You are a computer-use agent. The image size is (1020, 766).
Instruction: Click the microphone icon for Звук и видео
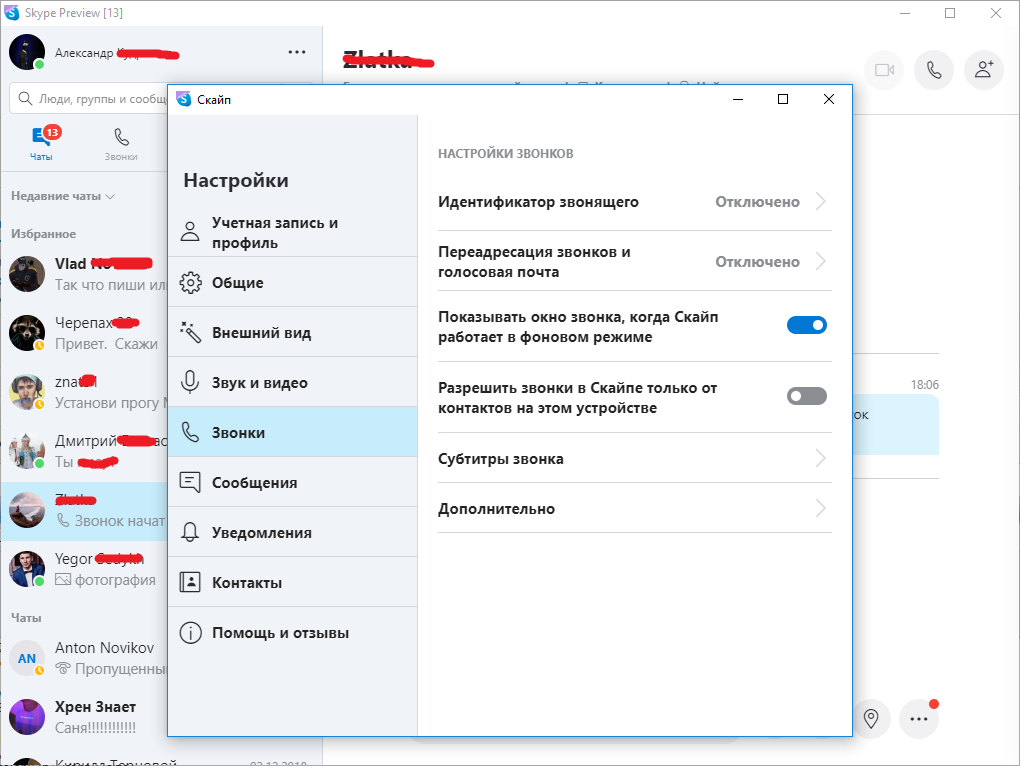(190, 382)
